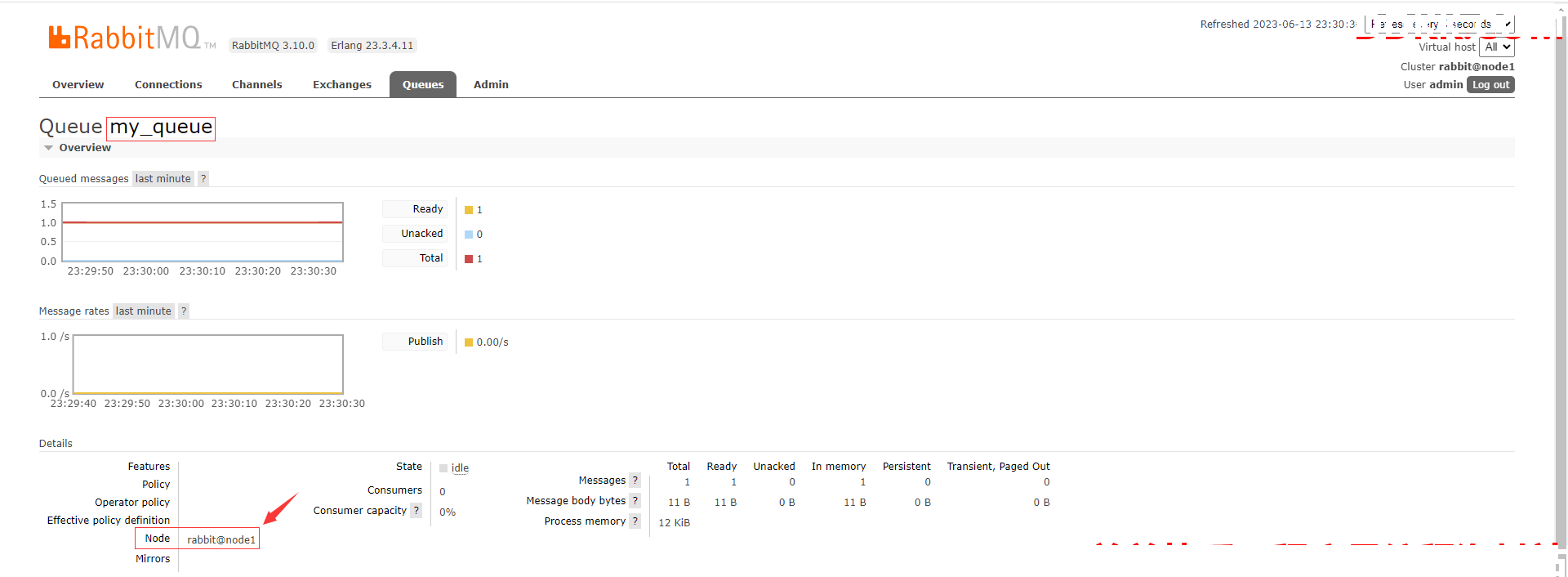Click the Operator policy label

coord(132,503)
